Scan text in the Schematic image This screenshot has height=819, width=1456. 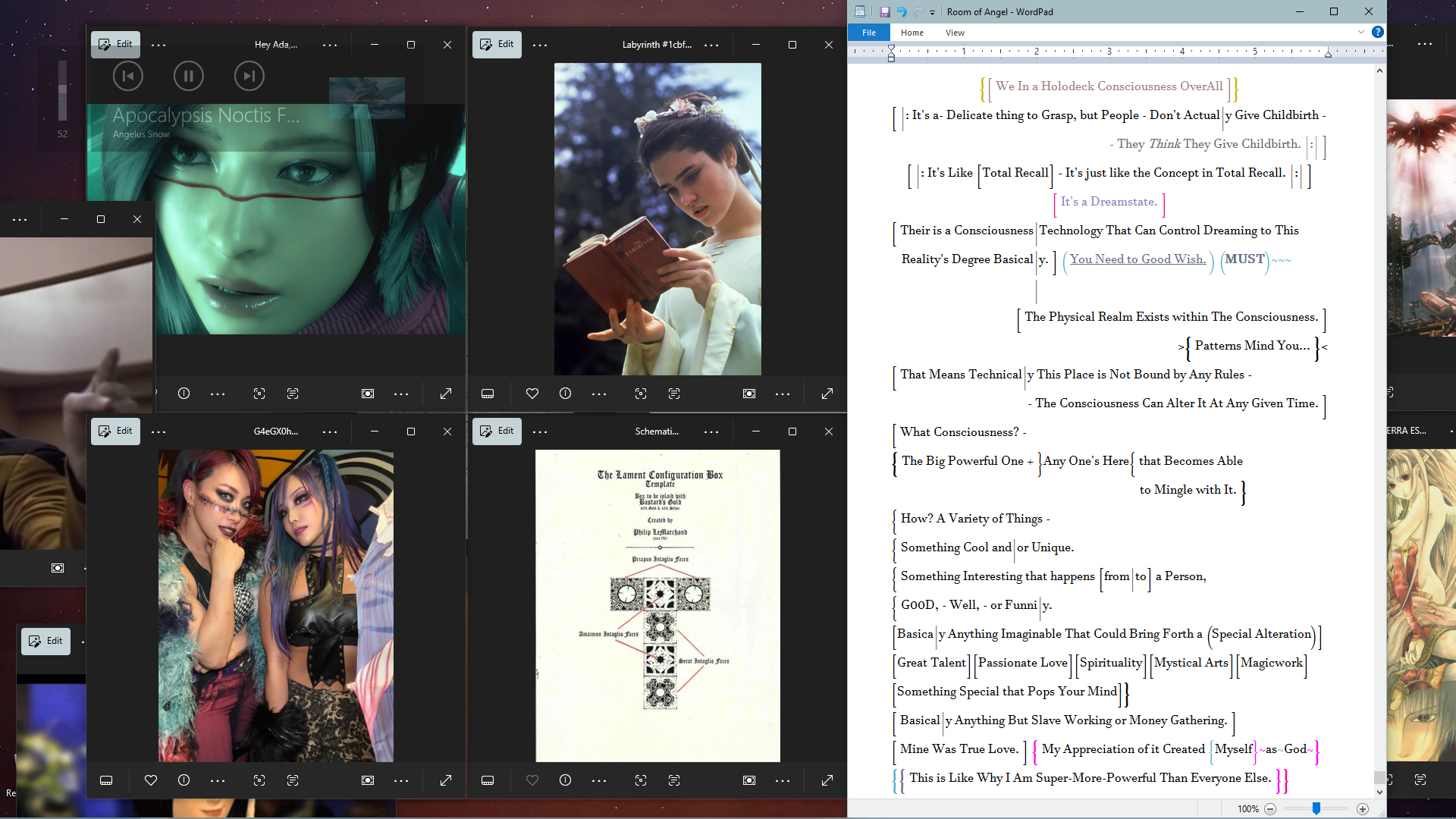(x=674, y=780)
